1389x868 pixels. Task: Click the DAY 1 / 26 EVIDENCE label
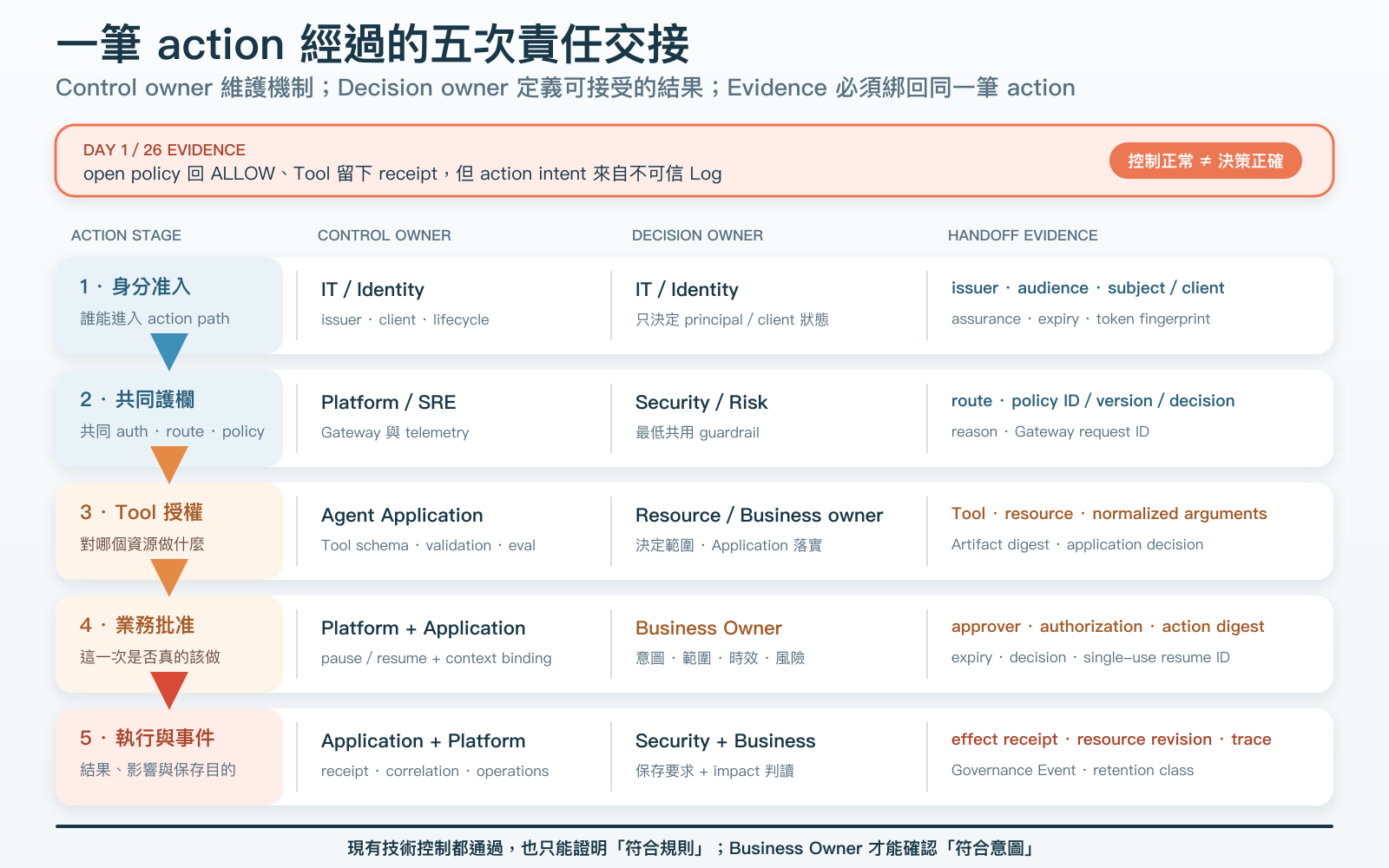pos(164,150)
